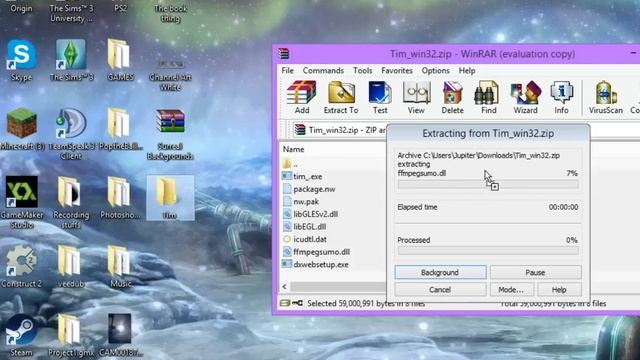Click the Background button
Viewport: 640px width, 360px height.
440,272
